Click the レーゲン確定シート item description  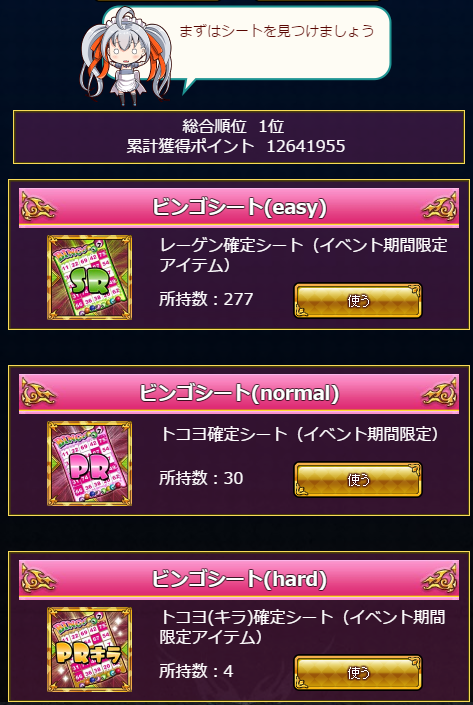click(x=303, y=255)
